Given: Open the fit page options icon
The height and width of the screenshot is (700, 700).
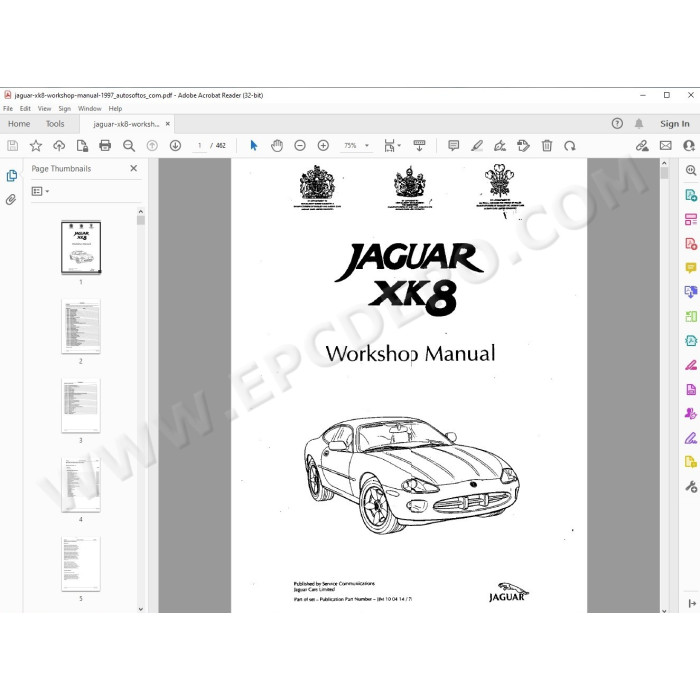Looking at the screenshot, I should tap(392, 146).
